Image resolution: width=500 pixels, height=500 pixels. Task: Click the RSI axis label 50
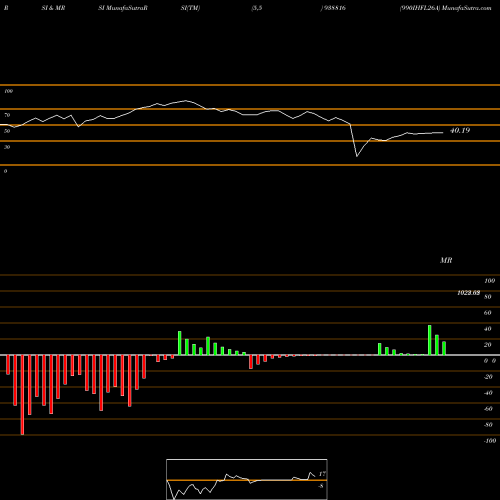click(x=7, y=131)
